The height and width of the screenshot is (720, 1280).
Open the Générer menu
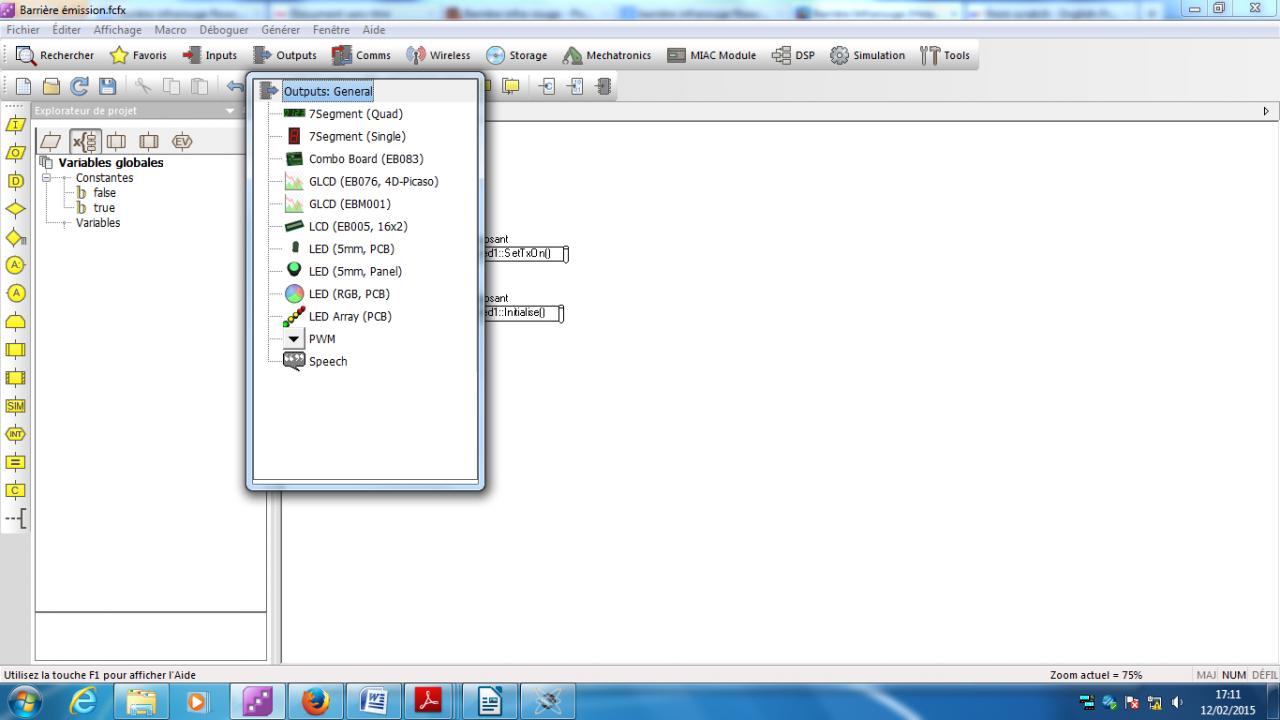coord(280,30)
